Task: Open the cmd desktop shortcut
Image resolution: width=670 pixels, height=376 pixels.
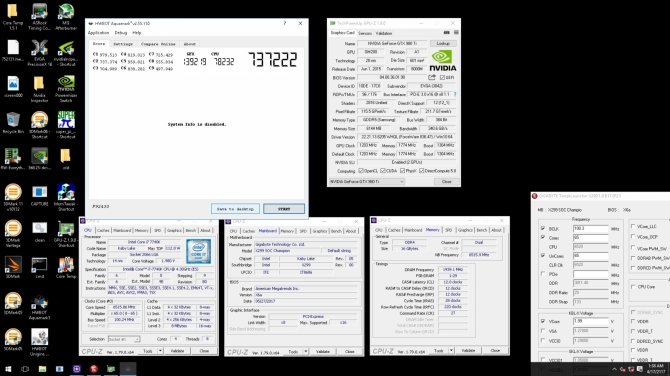Action: (x=39, y=268)
